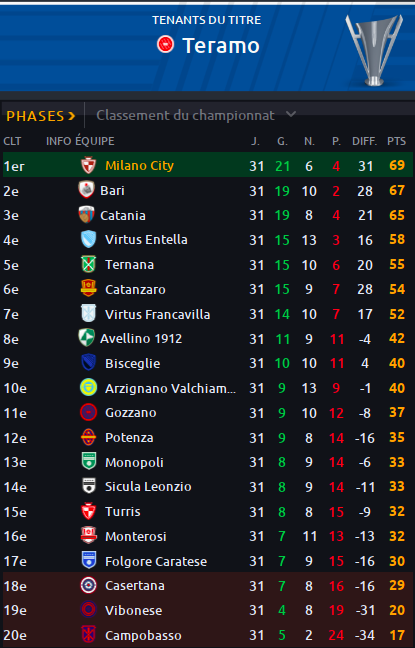The image size is (415, 648).
Task: Select the Campobasso club crest icon
Action: click(x=88, y=634)
